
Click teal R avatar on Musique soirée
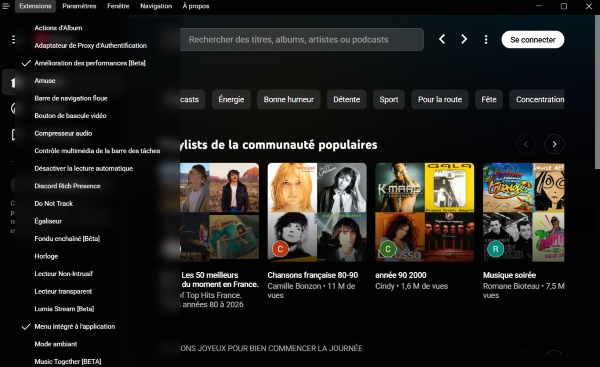click(495, 249)
